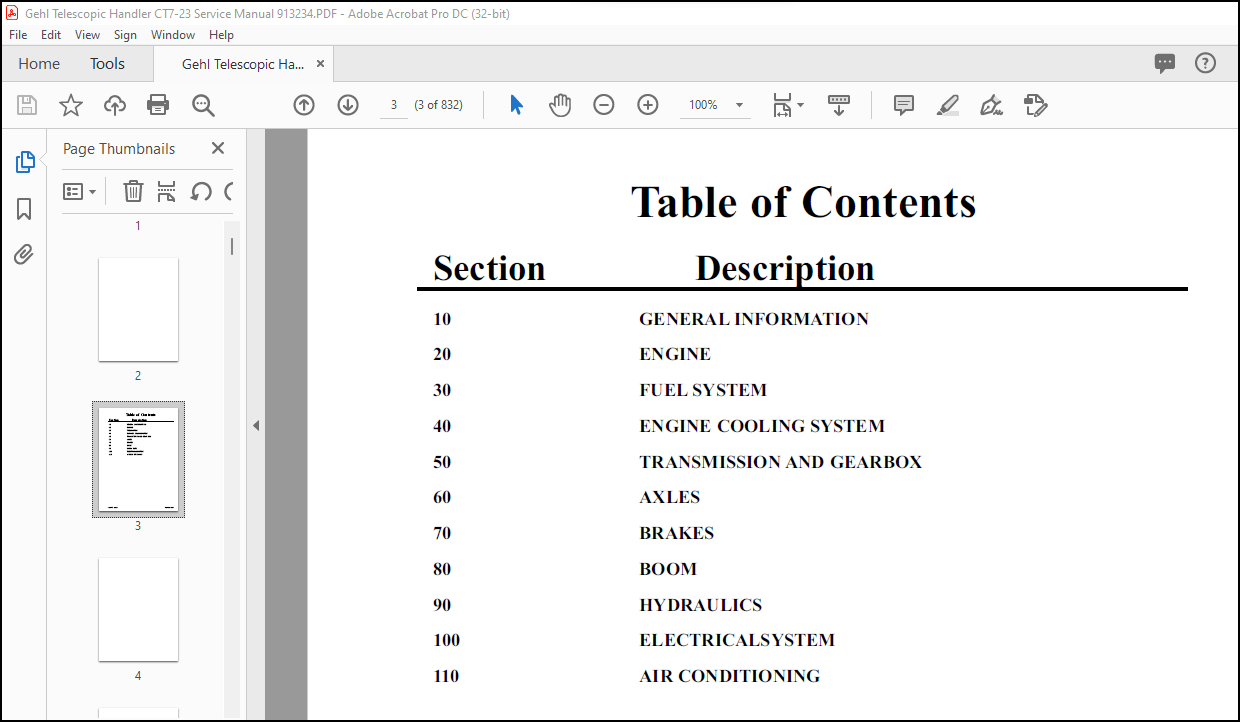Click the fit page width icon
The width and height of the screenshot is (1240, 722).
(782, 105)
